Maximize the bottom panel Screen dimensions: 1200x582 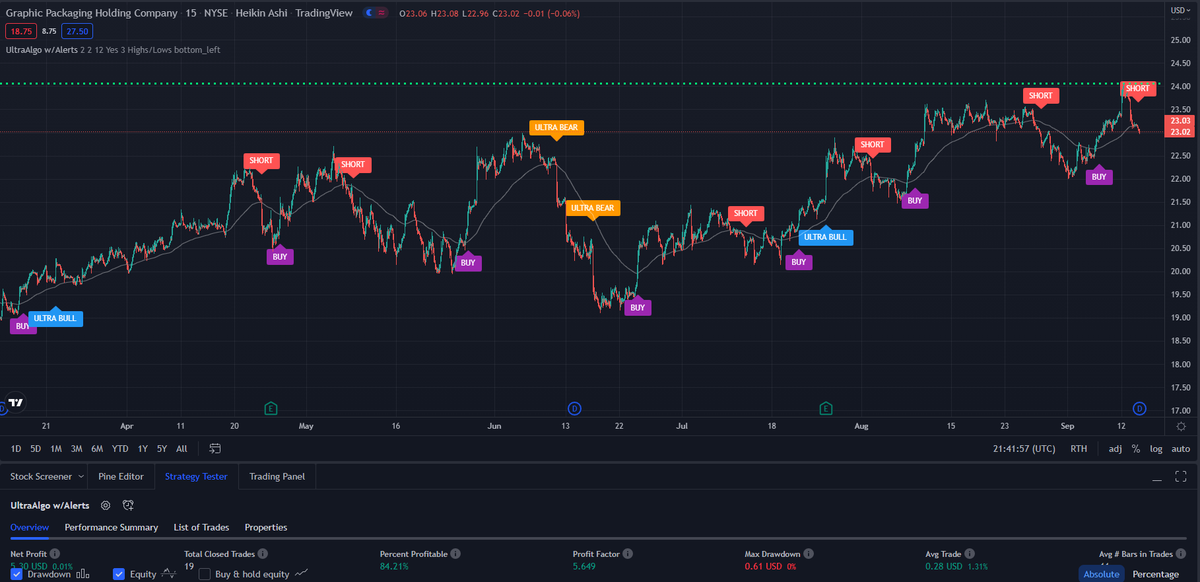1181,477
